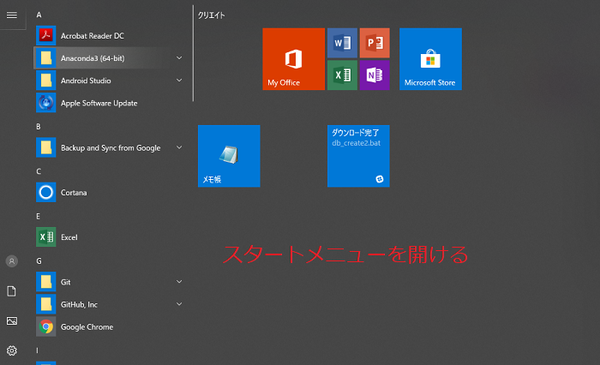Open the Word tile
Viewport: 600px width, 365px height.
coord(342,43)
